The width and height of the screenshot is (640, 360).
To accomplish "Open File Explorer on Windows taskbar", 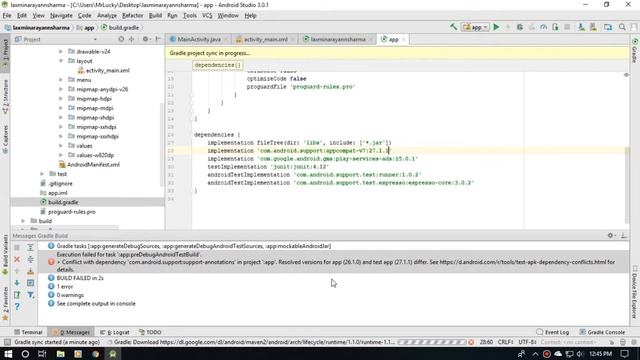I will 60,353.
